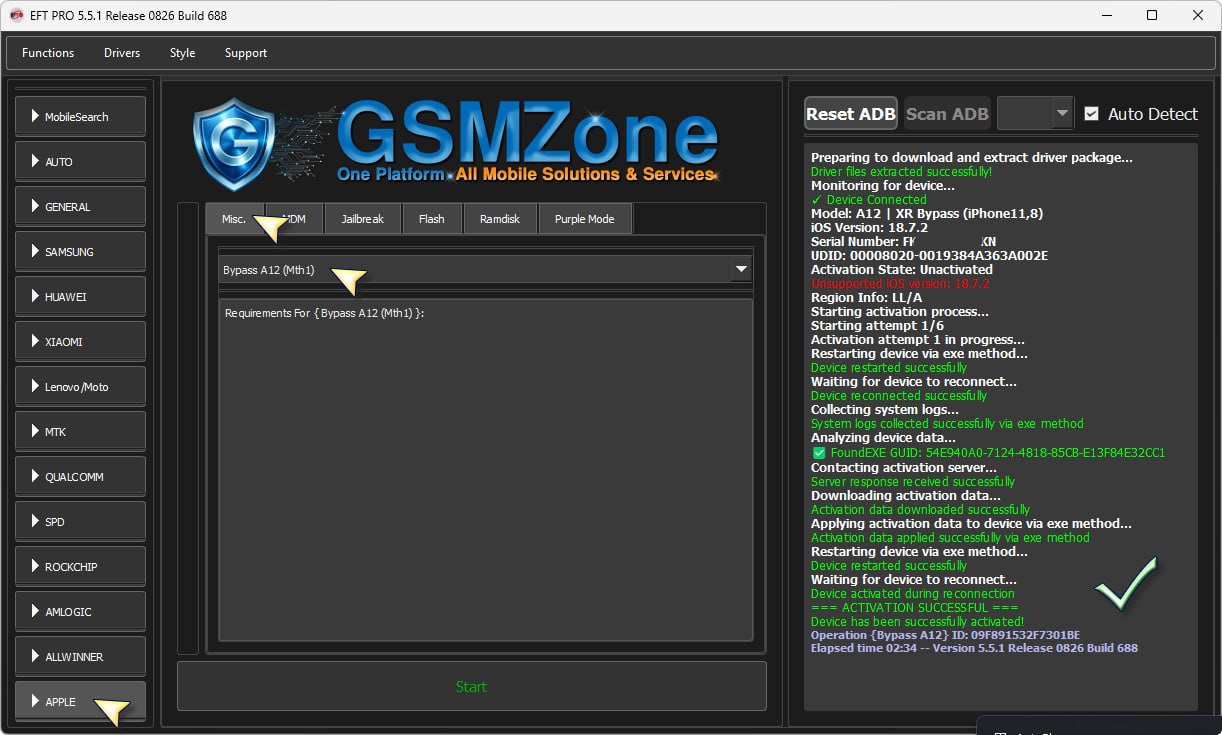Switch to the Ramdisk tab
The image size is (1222, 735).
[500, 218]
